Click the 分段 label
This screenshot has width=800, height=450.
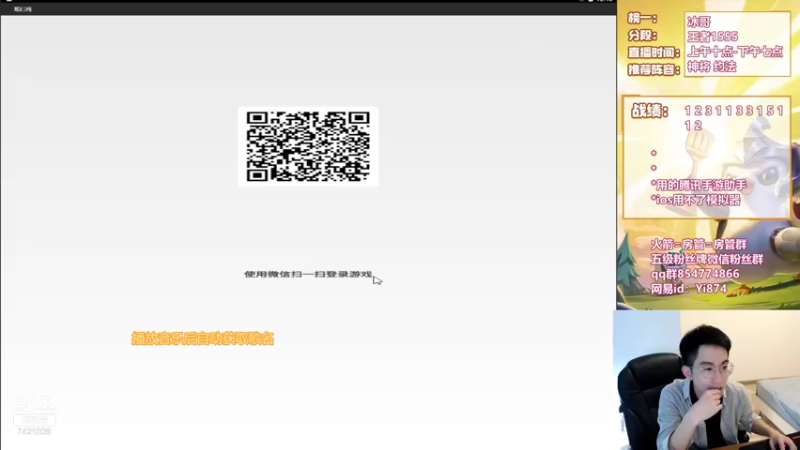[642, 35]
